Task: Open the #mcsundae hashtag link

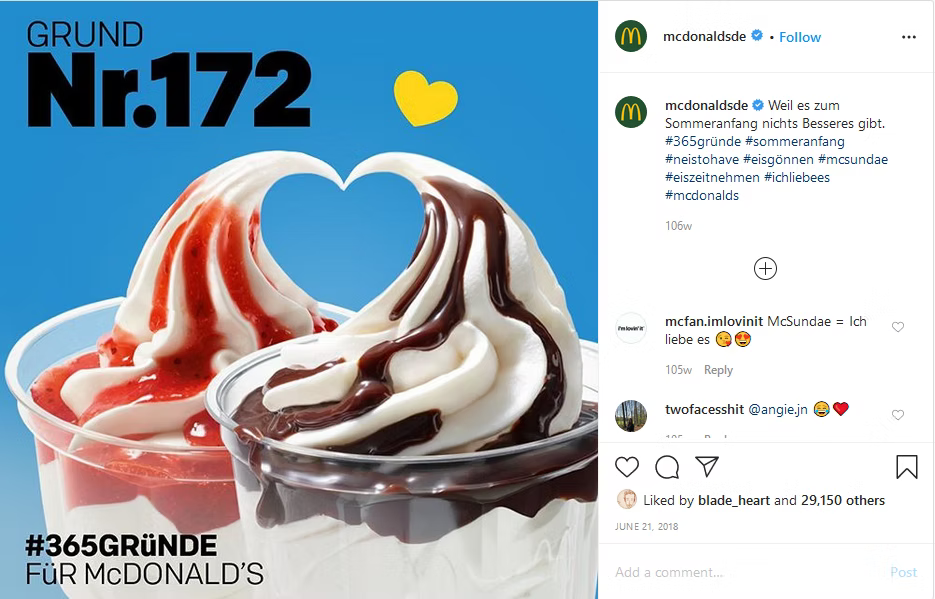Action: (853, 159)
